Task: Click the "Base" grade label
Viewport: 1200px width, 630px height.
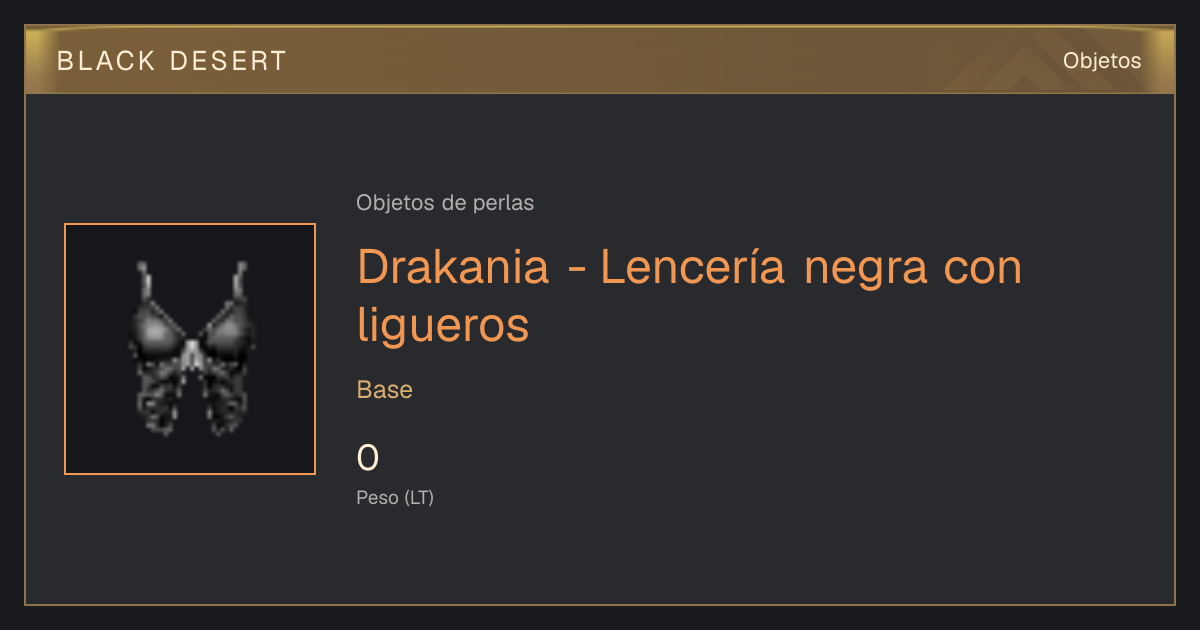Action: [385, 390]
